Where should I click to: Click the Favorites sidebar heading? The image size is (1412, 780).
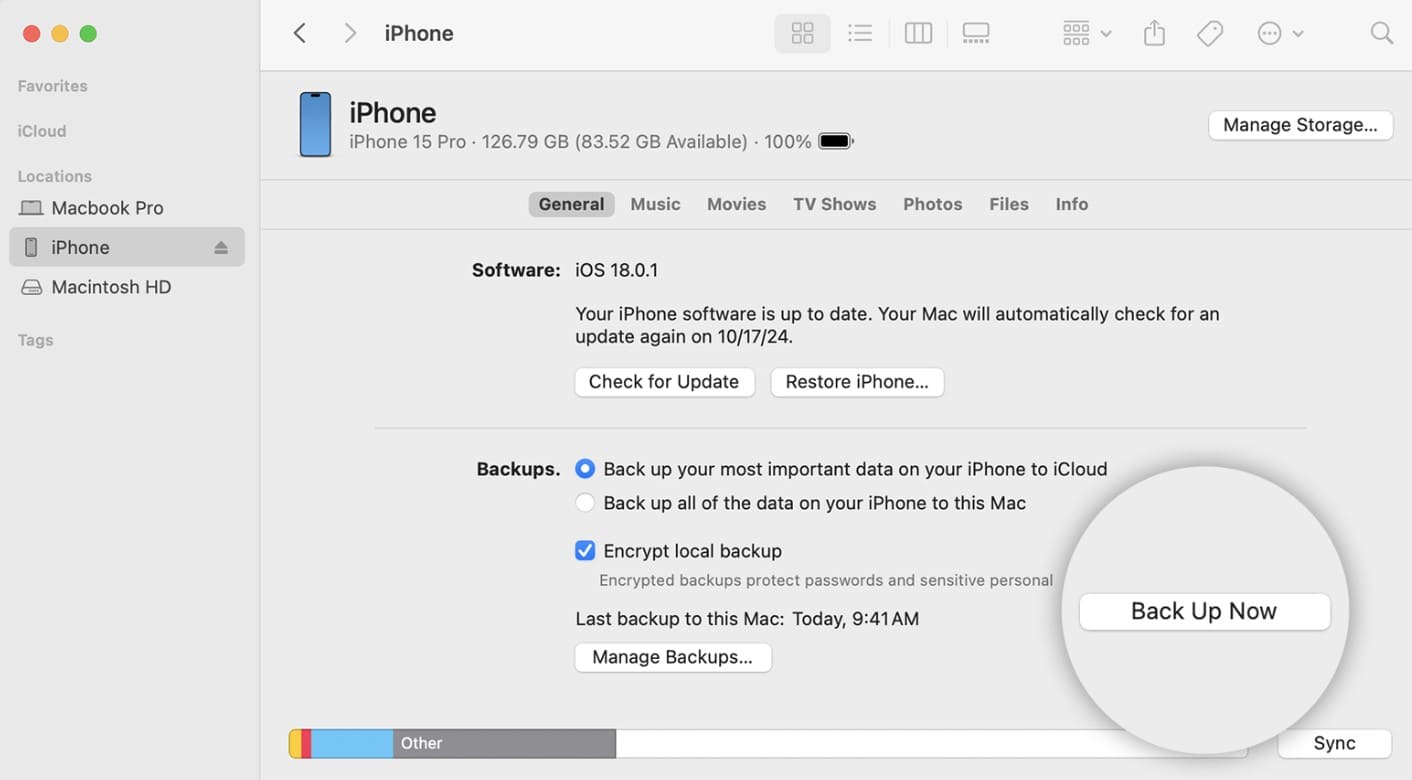(x=52, y=86)
